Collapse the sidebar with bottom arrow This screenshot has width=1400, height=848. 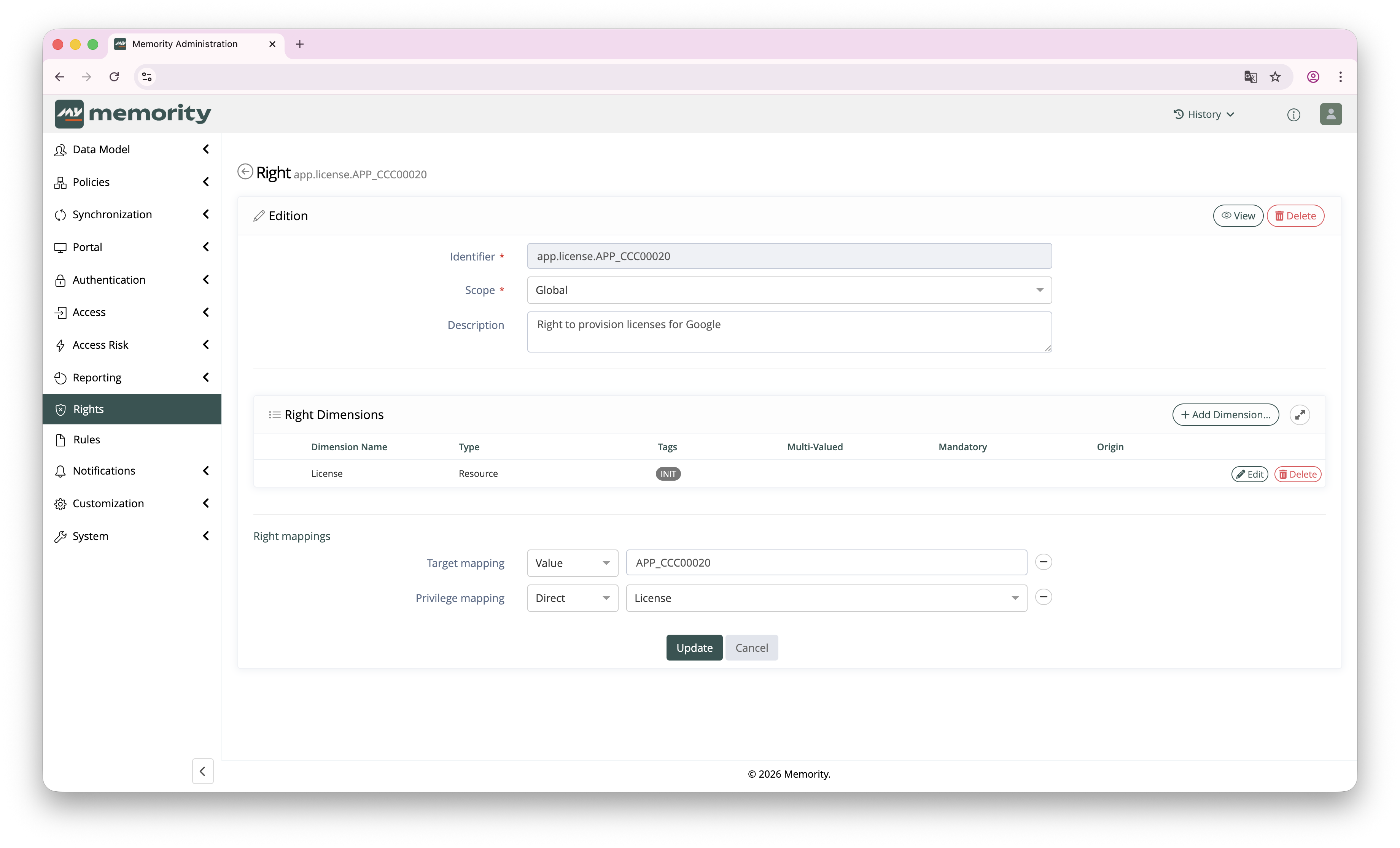point(202,771)
